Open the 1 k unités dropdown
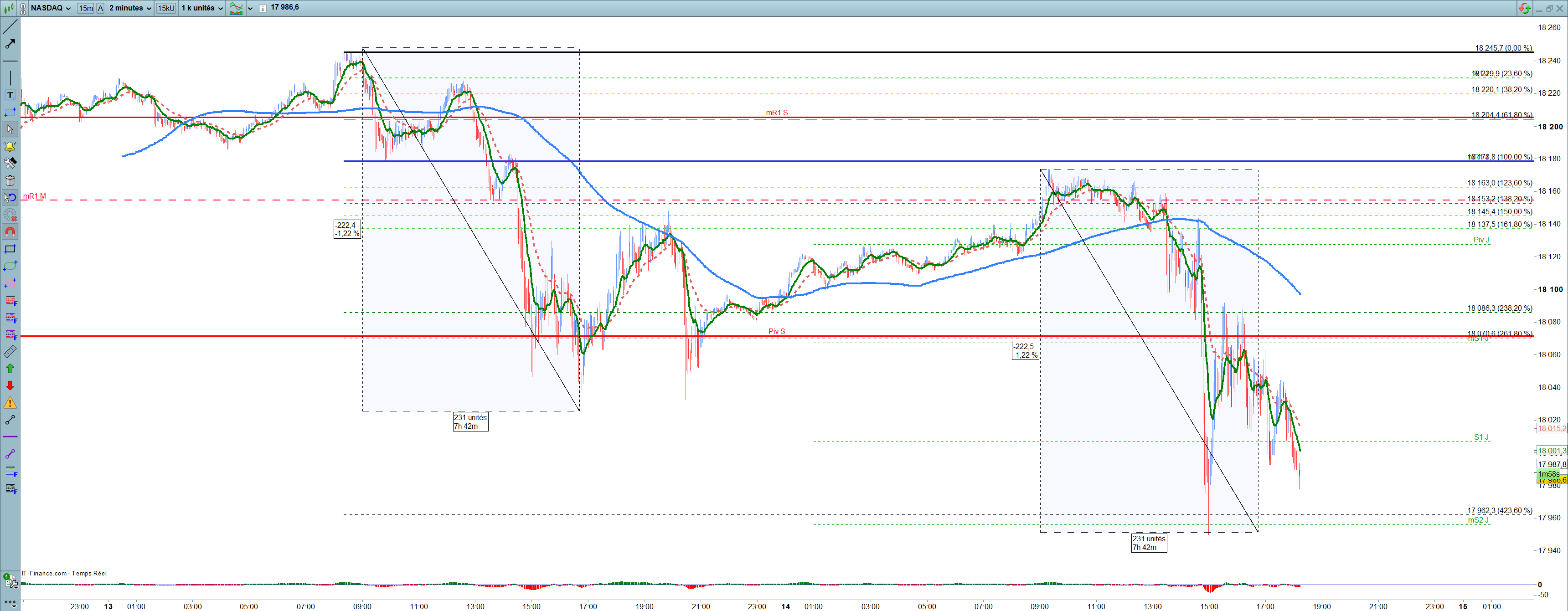This screenshot has height=611, width=1568. 202,8
